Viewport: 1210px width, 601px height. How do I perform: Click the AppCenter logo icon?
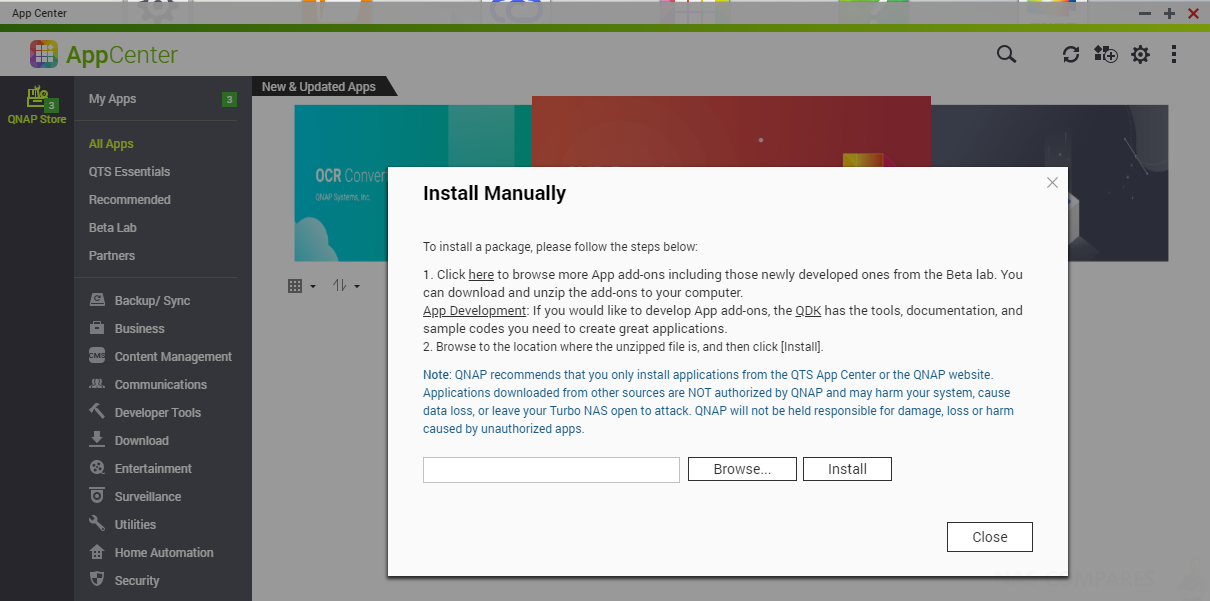(x=44, y=54)
